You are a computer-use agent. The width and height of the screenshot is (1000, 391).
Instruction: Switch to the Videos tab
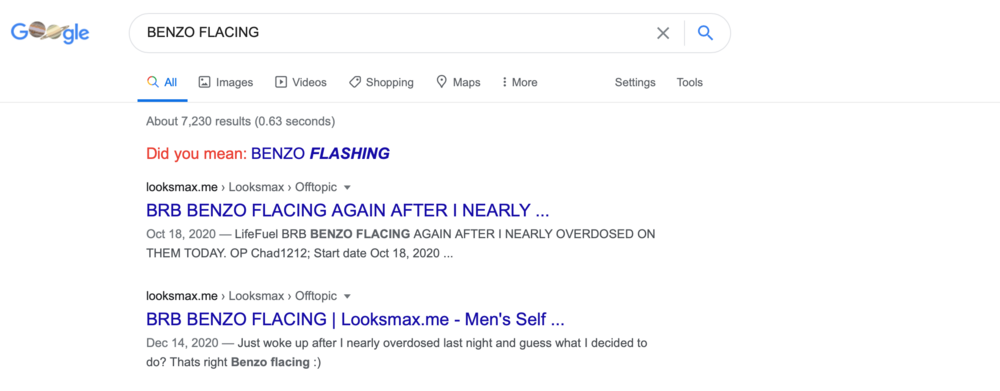pyautogui.click(x=300, y=82)
